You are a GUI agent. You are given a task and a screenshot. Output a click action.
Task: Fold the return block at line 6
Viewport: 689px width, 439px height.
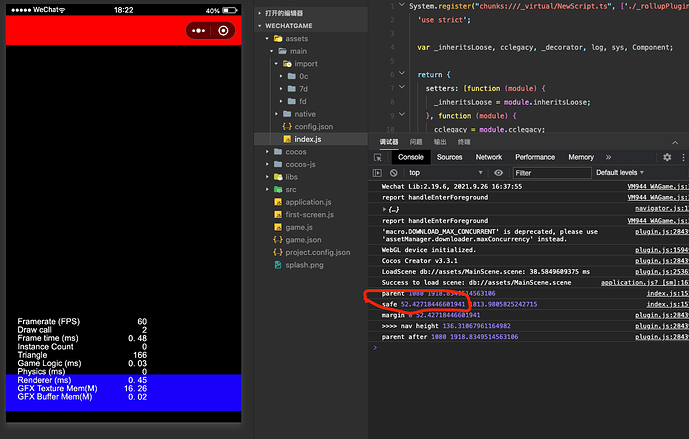[402, 73]
